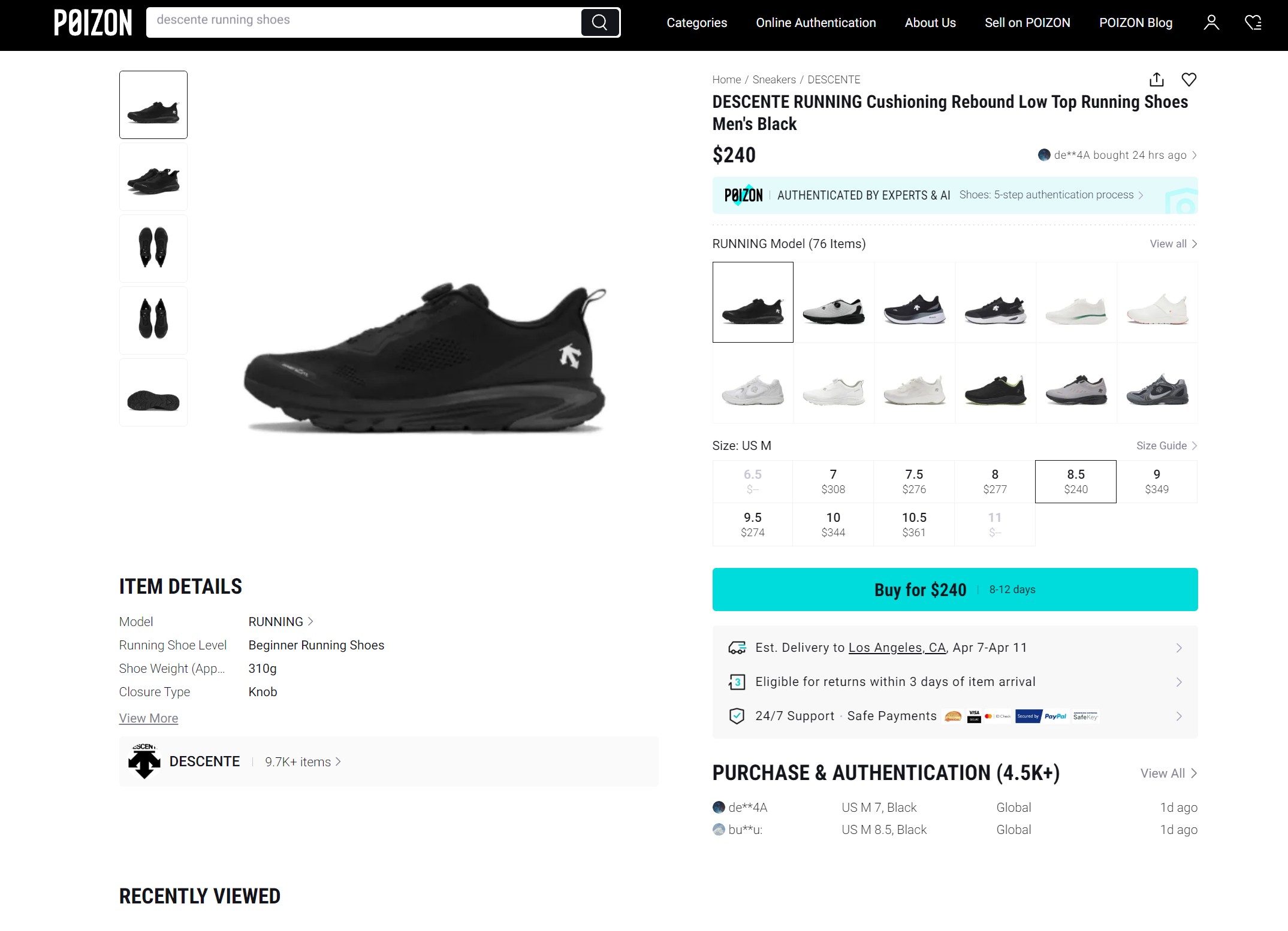The height and width of the screenshot is (931, 1288).
Task: View the shoe sole thumbnail image
Action: (x=153, y=392)
